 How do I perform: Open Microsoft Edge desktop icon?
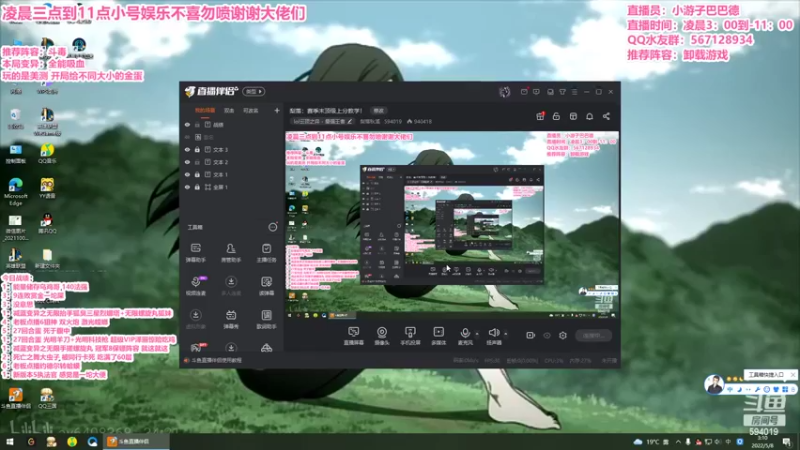pyautogui.click(x=15, y=192)
